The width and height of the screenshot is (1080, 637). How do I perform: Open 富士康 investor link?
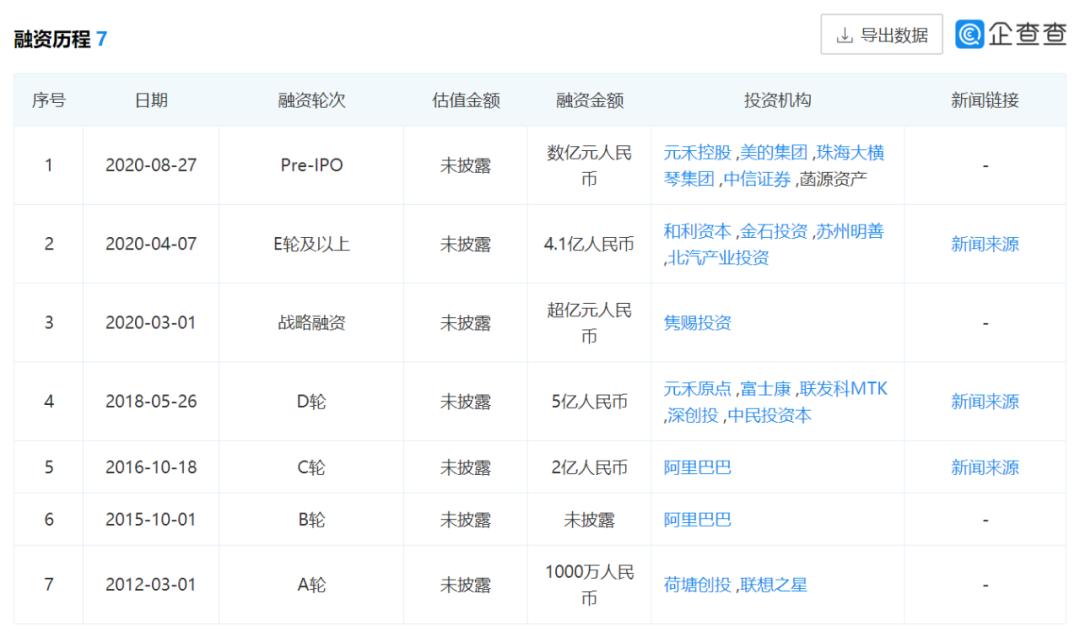[765, 389]
